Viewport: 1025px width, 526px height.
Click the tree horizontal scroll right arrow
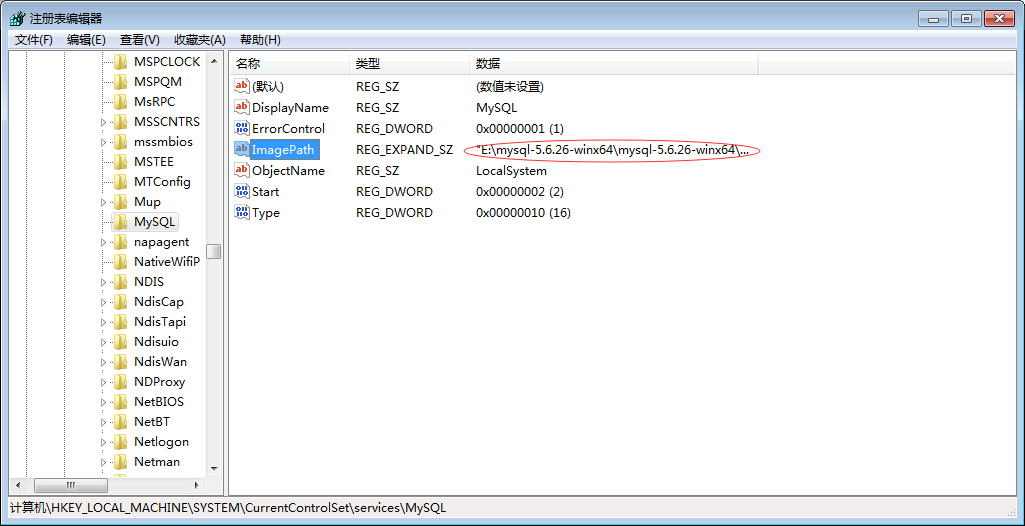(197, 485)
